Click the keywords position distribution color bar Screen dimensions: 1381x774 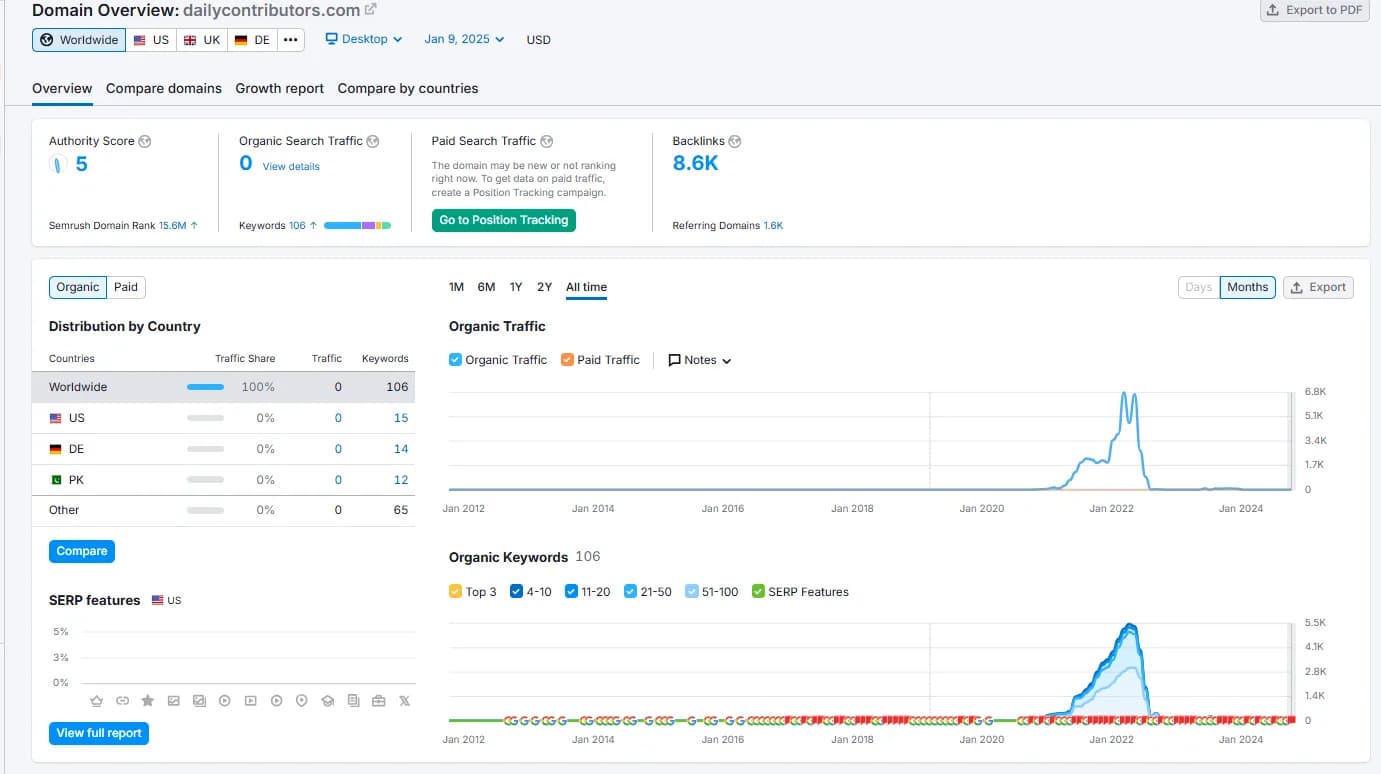pos(357,226)
